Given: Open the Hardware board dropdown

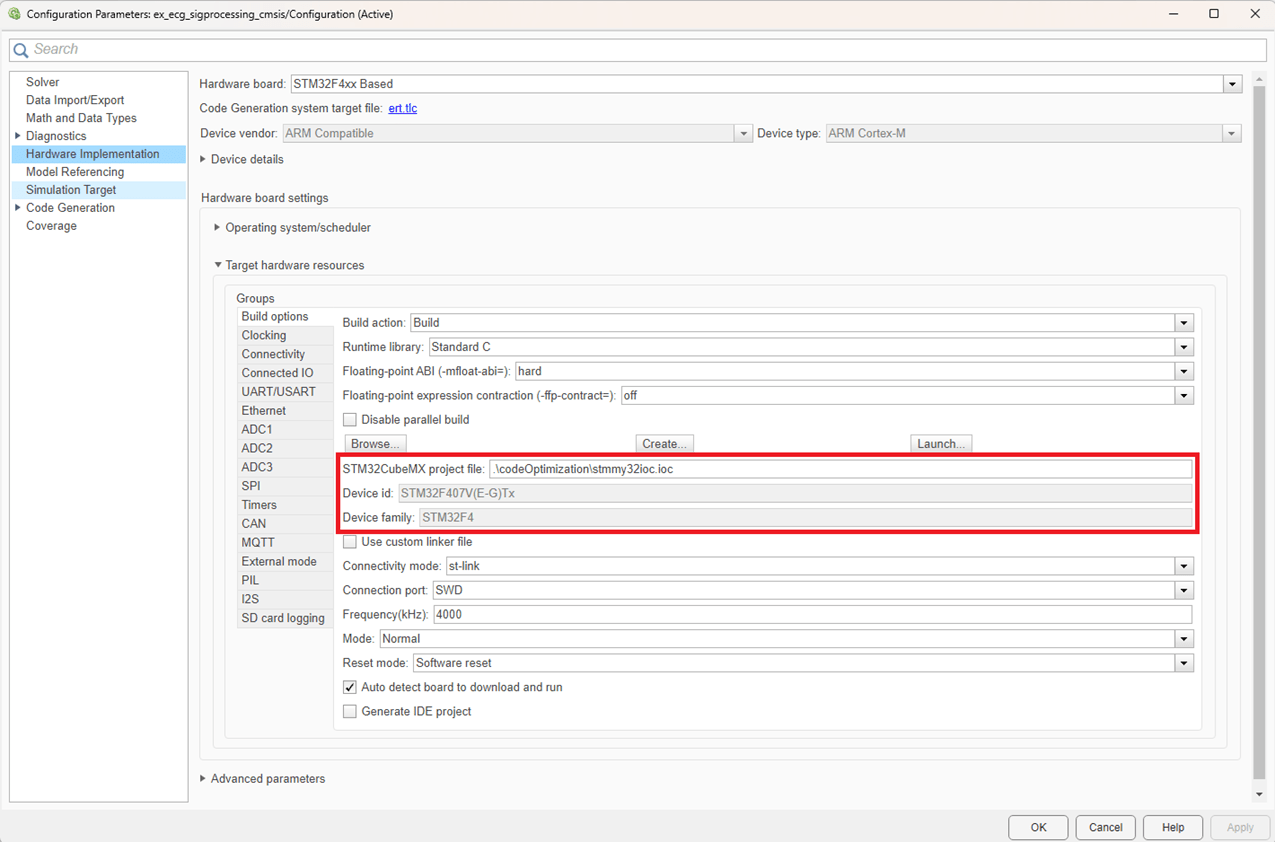Looking at the screenshot, I should click(x=1232, y=84).
